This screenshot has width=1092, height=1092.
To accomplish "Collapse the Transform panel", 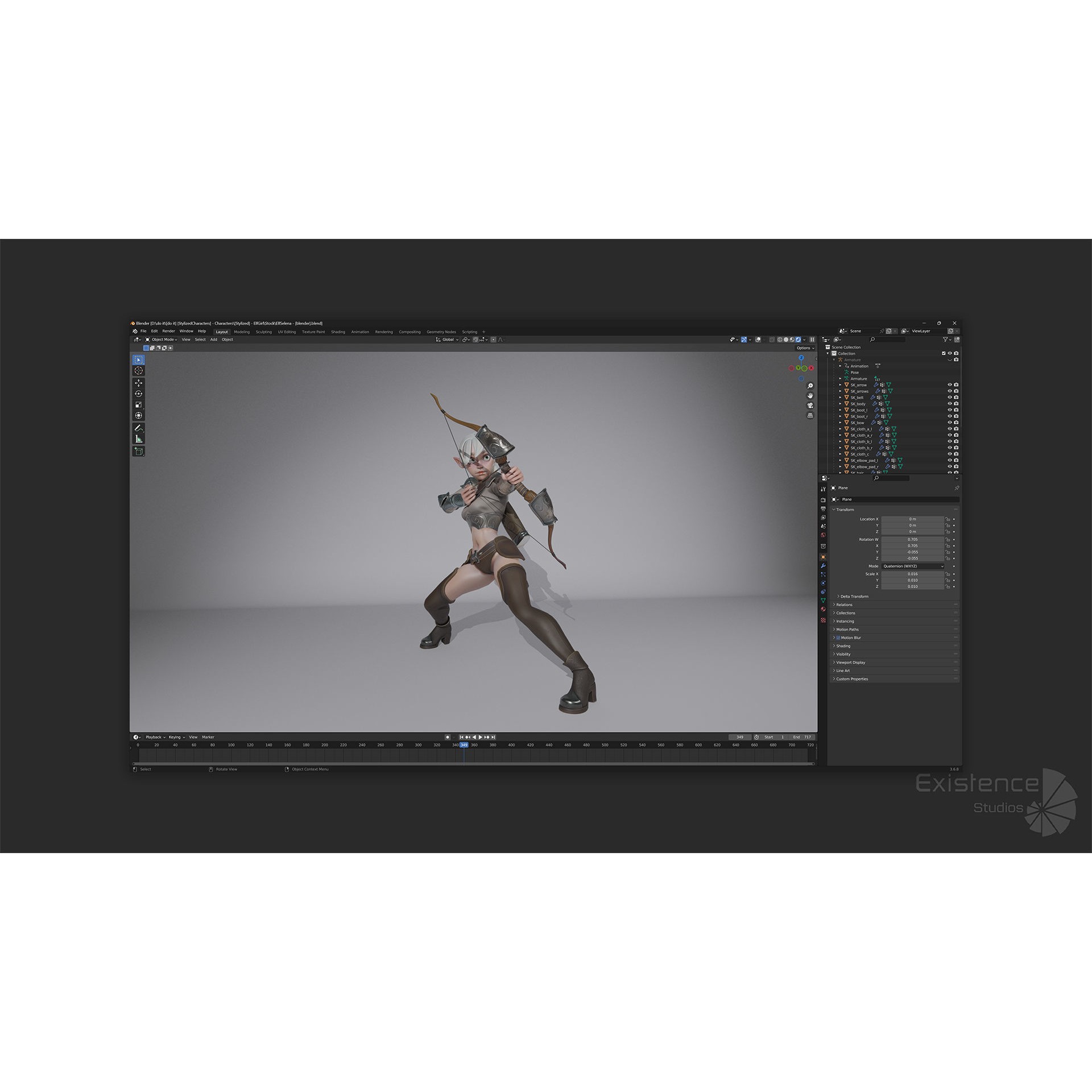I will 844,510.
